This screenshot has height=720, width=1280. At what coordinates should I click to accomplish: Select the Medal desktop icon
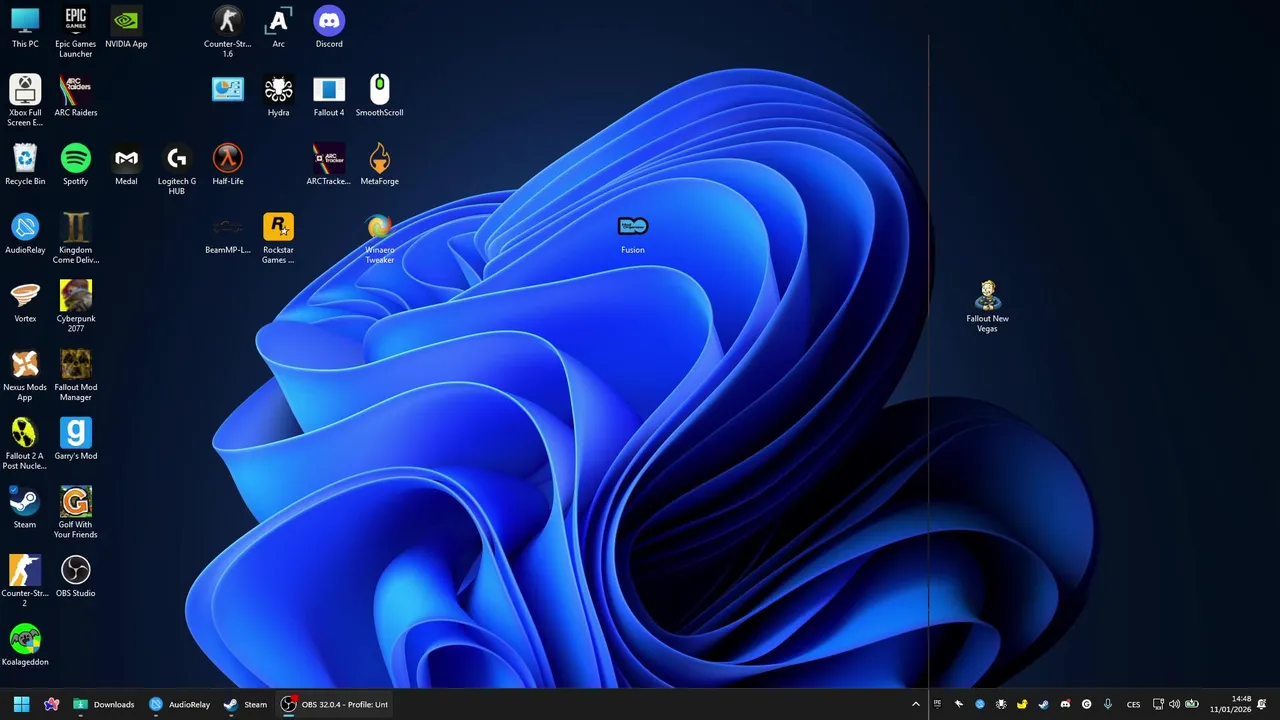[x=126, y=165]
